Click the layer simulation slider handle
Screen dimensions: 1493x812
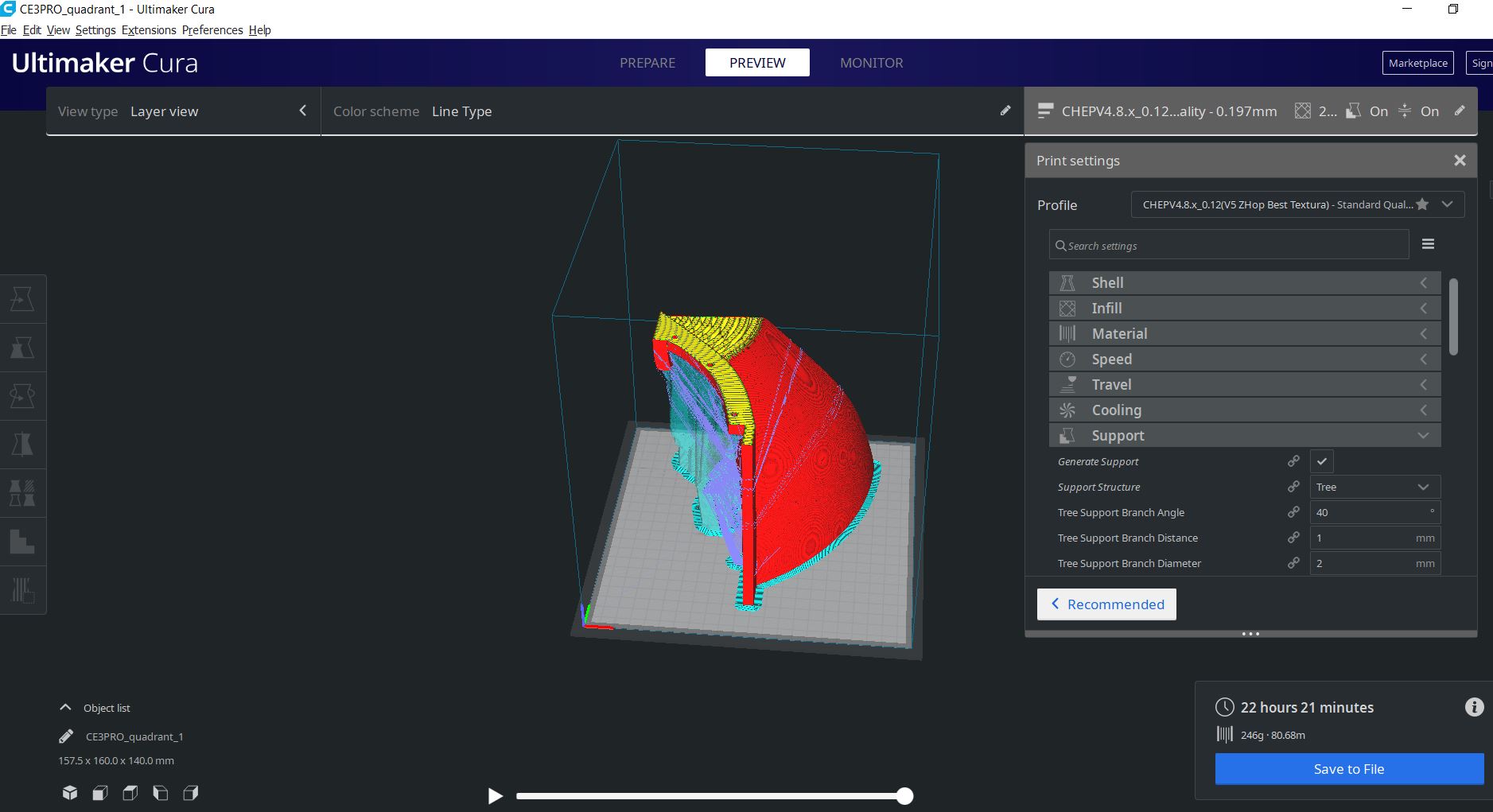coord(904,796)
